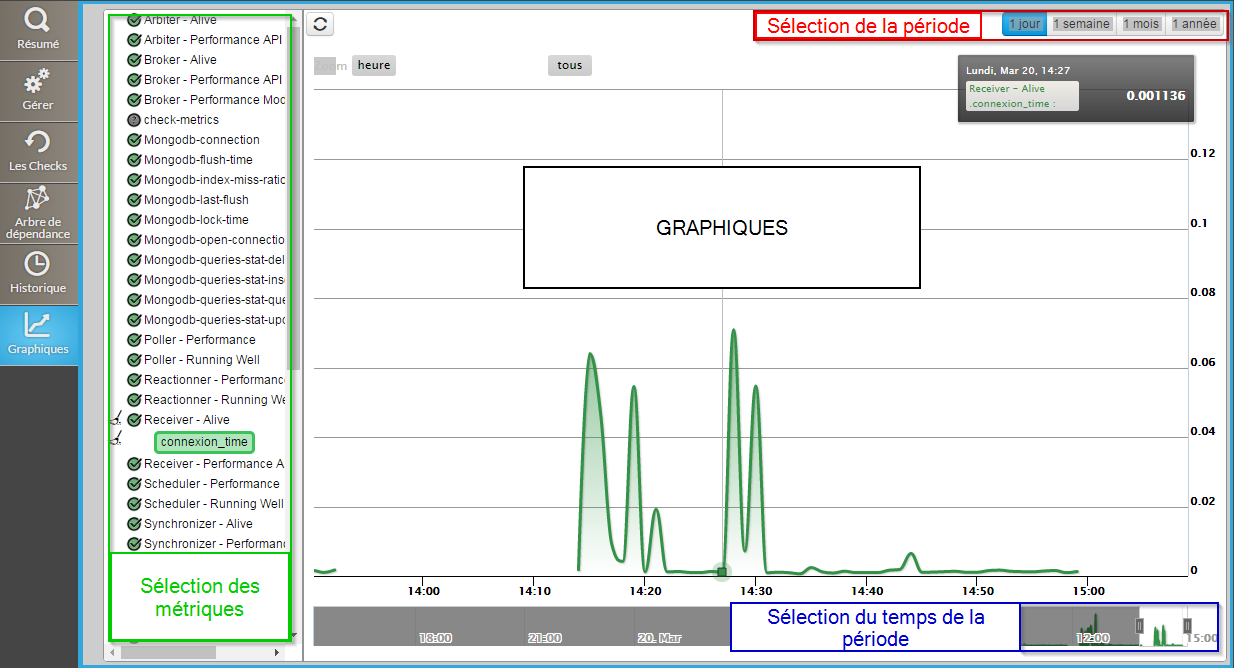Select the Mongodb-queries-stat-que check

coord(214,300)
